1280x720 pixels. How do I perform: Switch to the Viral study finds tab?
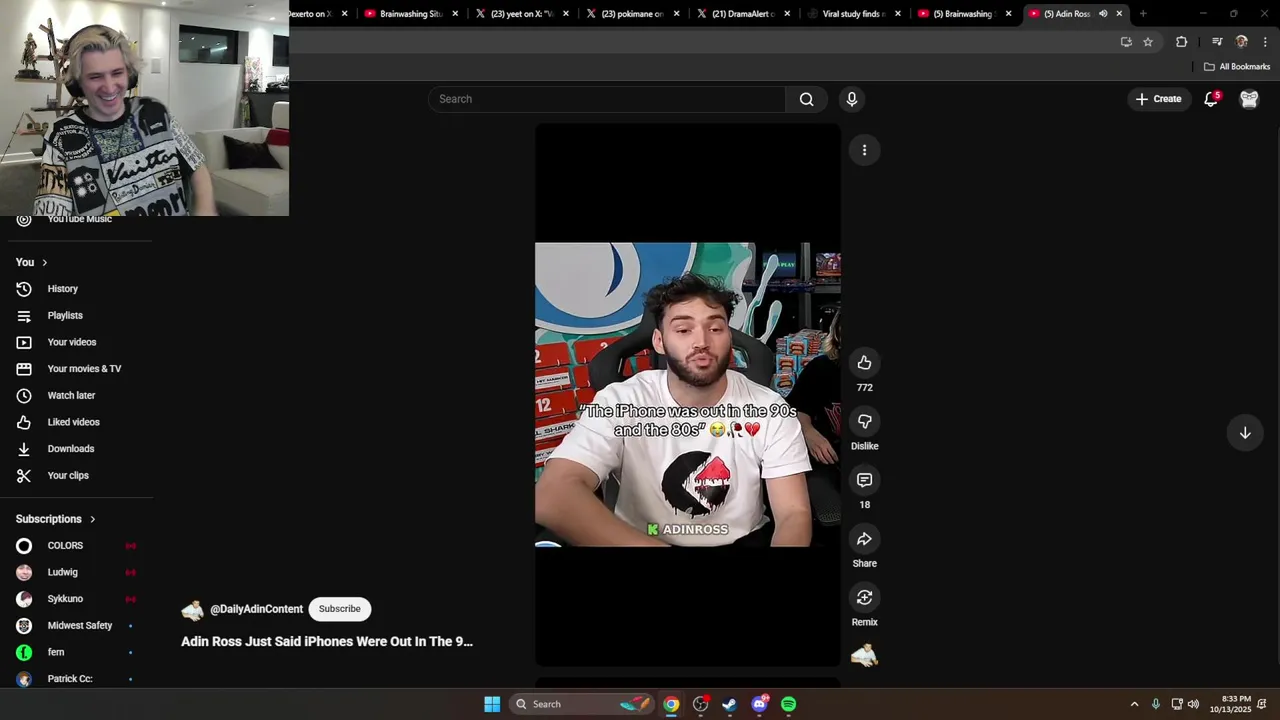click(852, 14)
